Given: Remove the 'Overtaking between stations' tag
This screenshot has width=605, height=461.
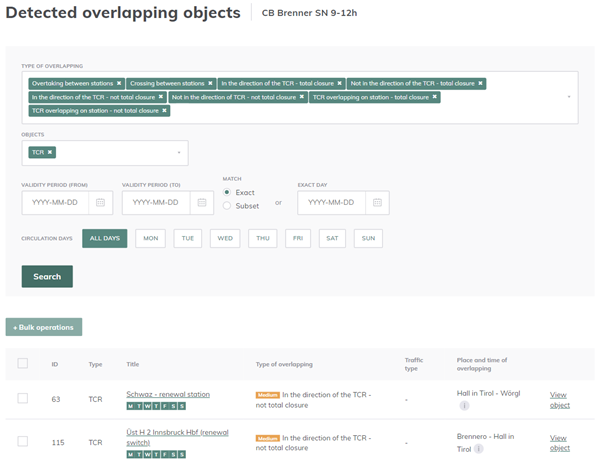Looking at the screenshot, I should (119, 83).
